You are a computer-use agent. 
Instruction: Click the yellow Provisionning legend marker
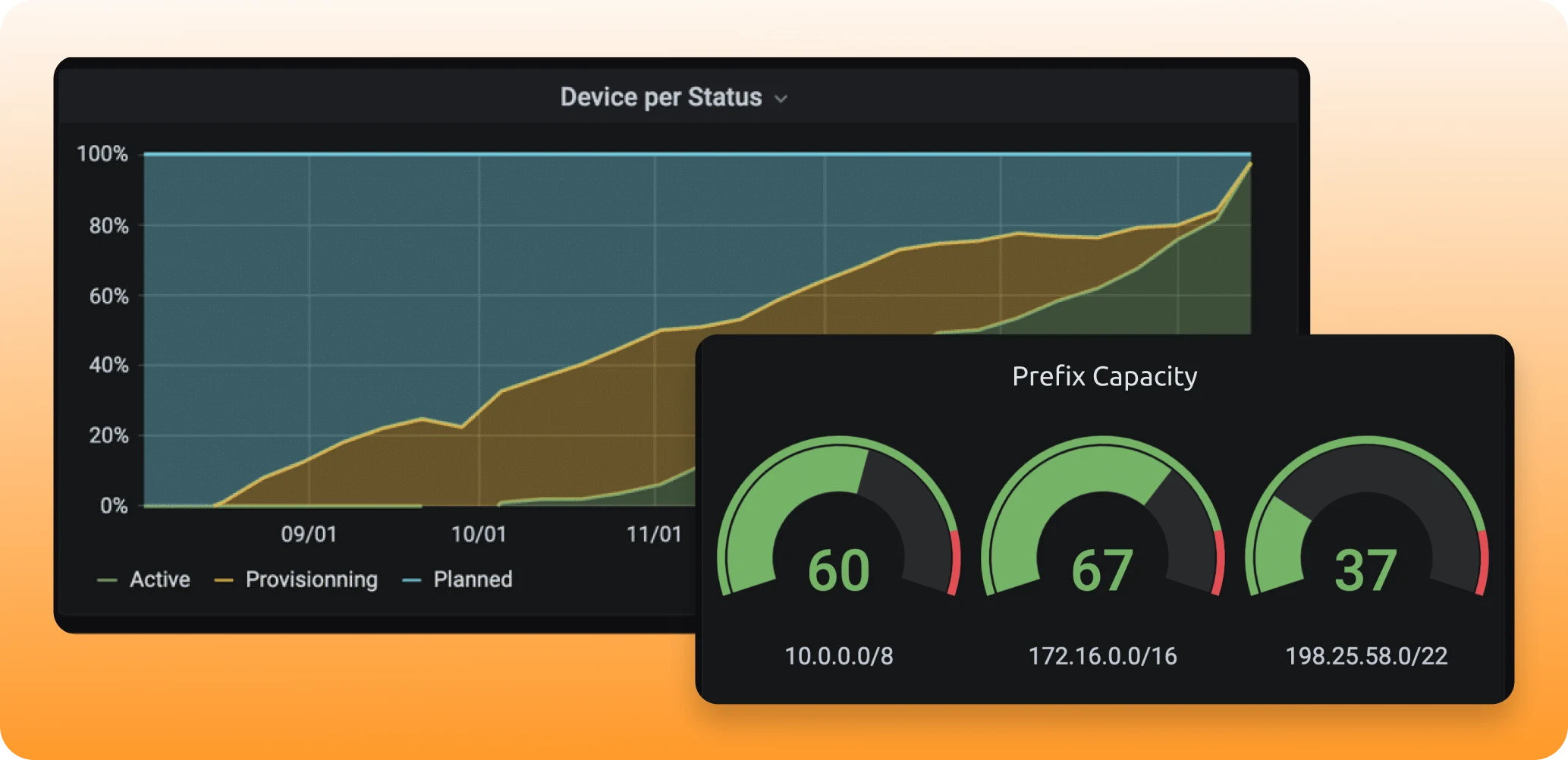pos(224,579)
